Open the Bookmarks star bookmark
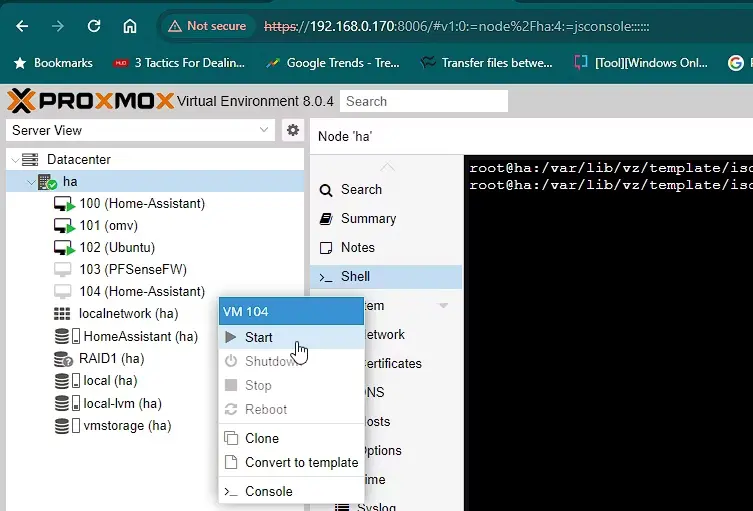Viewport: 753px width, 511px height. (53, 63)
